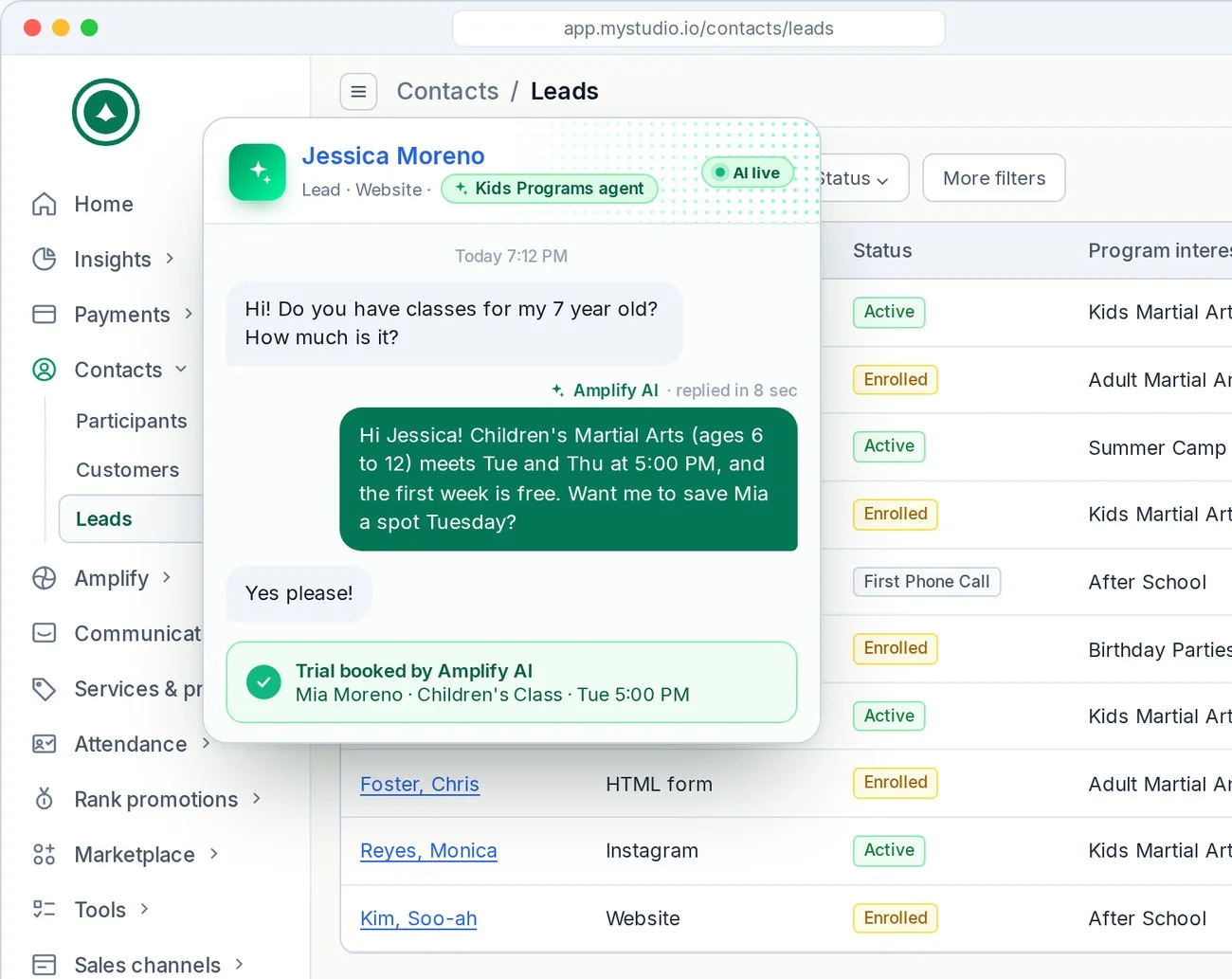Image resolution: width=1232 pixels, height=979 pixels.
Task: Click the green sparkle avatar for Jessica Moreno
Action: tap(258, 172)
